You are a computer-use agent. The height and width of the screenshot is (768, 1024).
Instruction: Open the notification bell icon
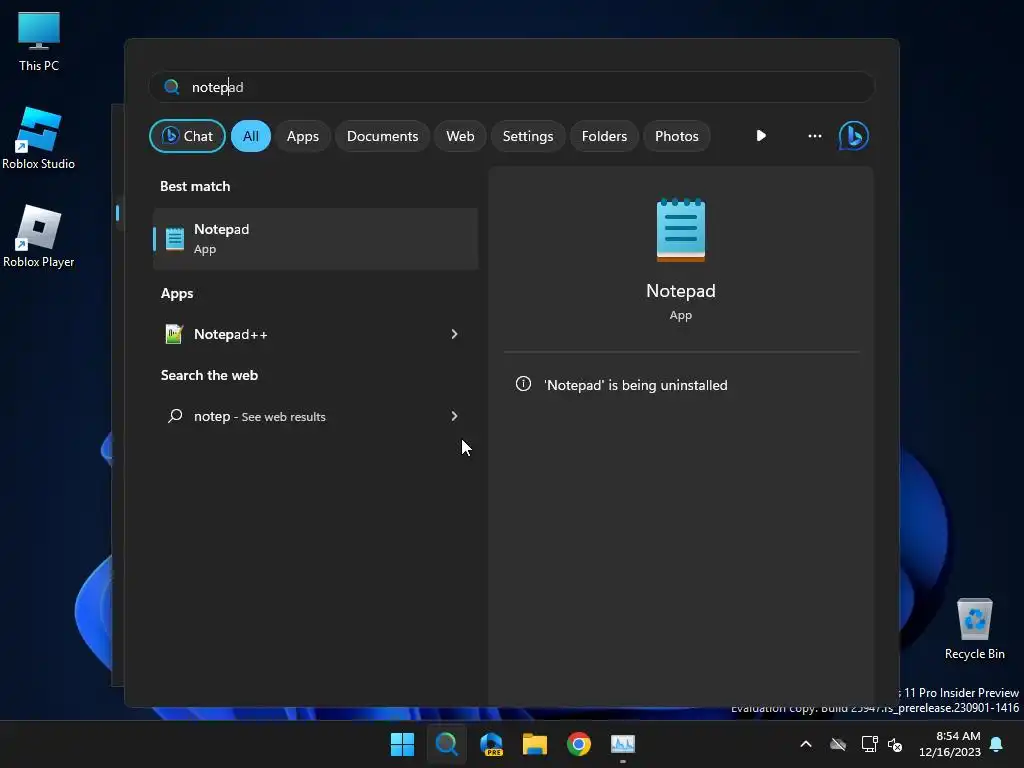(996, 744)
